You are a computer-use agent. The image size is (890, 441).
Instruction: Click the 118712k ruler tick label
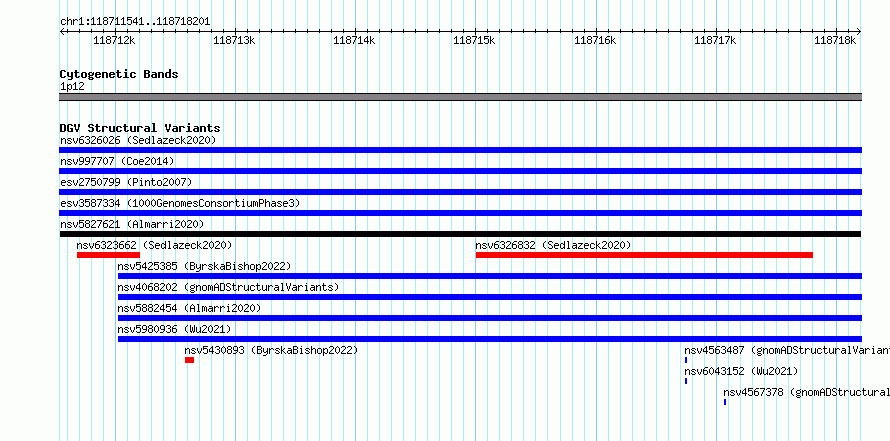(x=115, y=40)
